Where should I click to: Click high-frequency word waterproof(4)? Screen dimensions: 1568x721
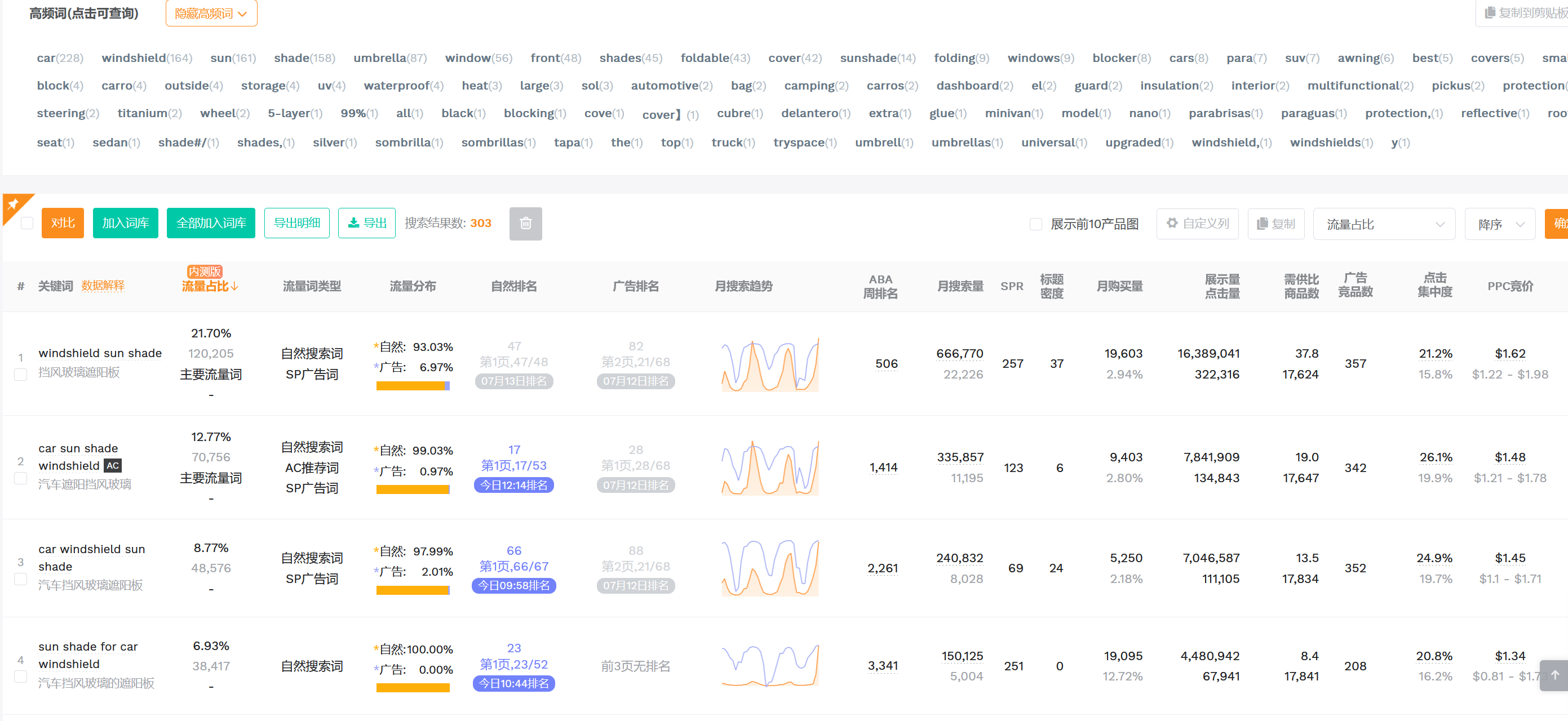click(404, 85)
